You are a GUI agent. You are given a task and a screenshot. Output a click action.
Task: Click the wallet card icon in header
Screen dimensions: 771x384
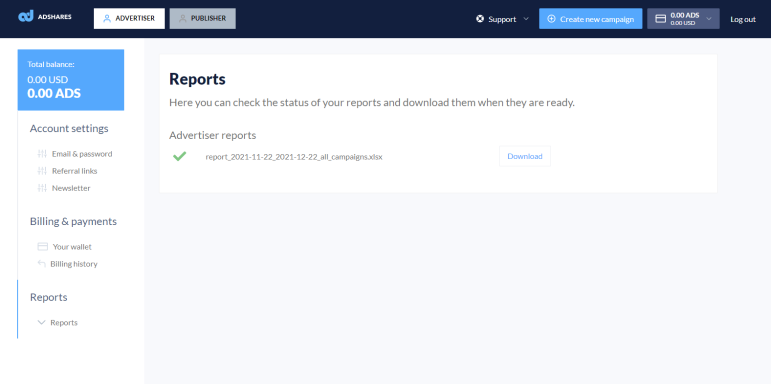tap(661, 19)
